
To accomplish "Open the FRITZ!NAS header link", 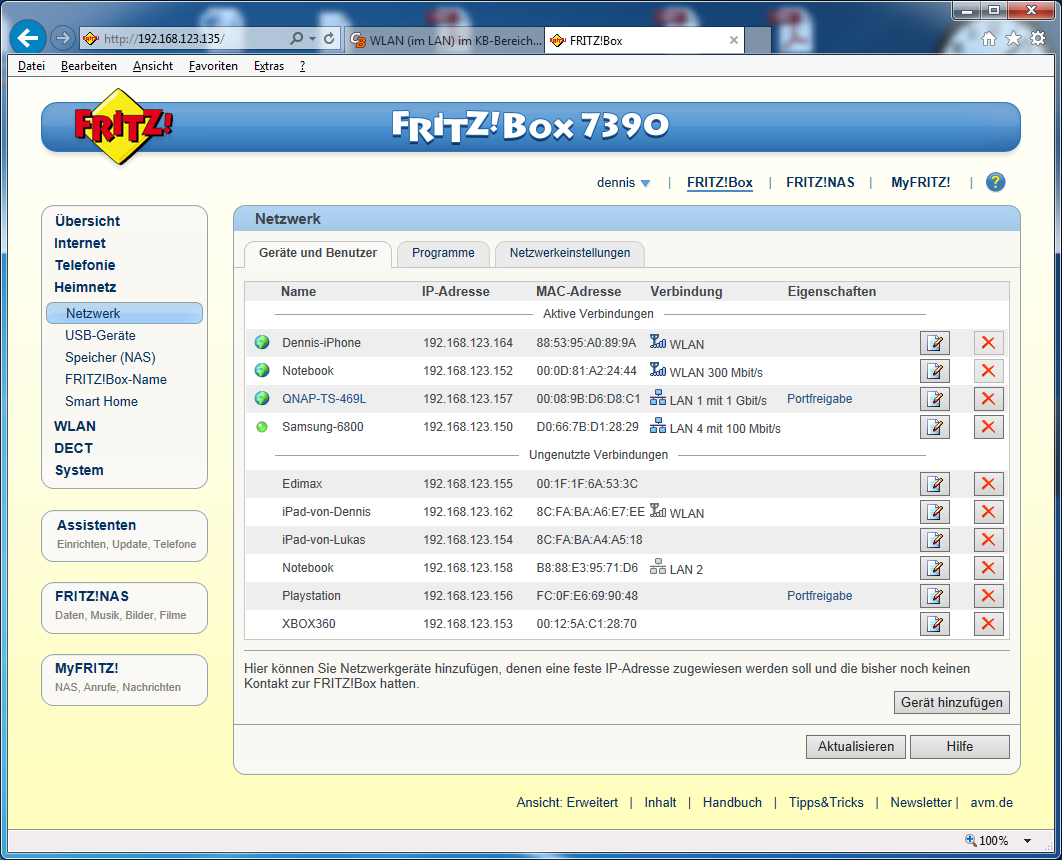I will coord(820,183).
